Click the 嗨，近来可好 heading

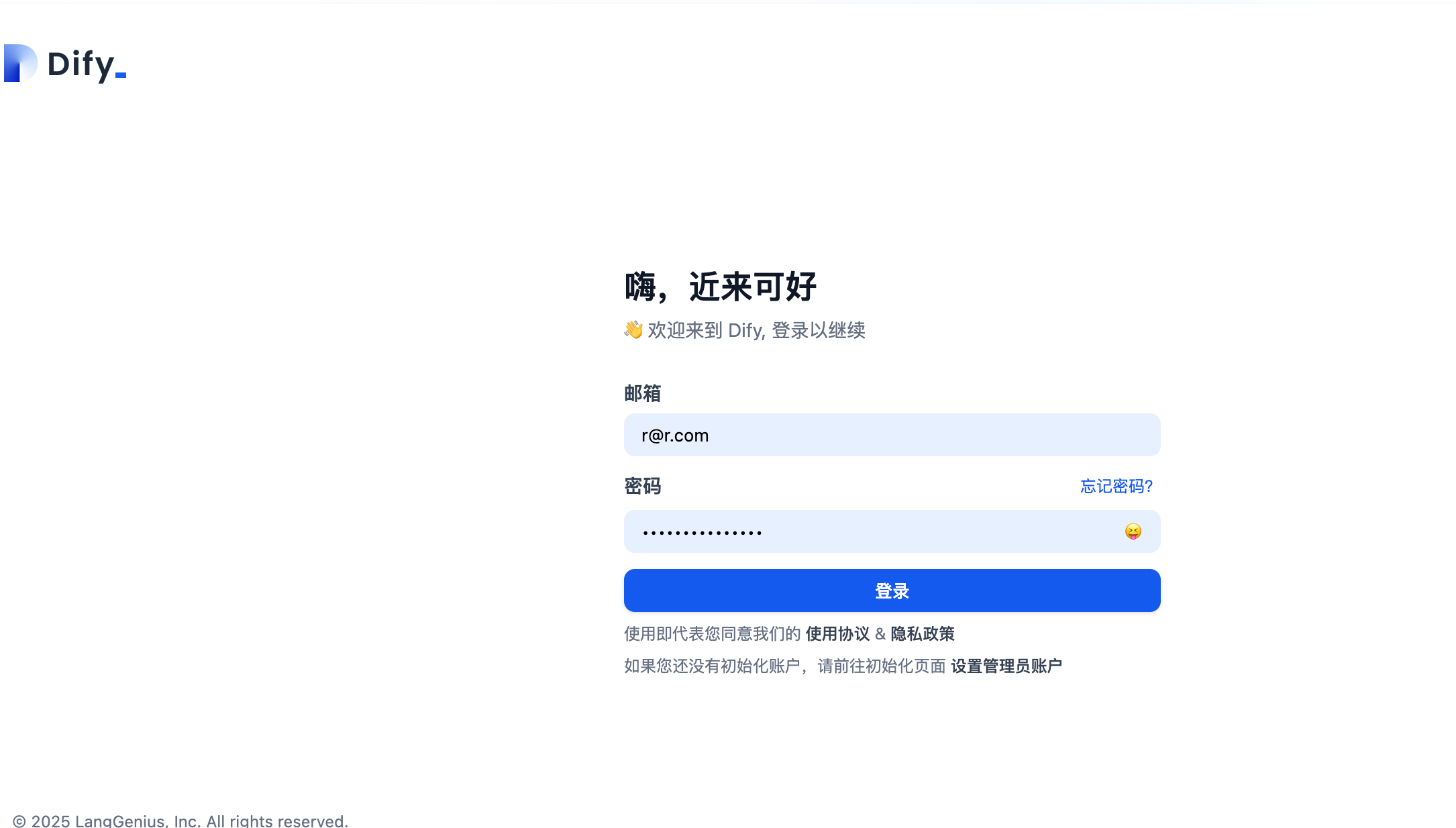point(720,287)
